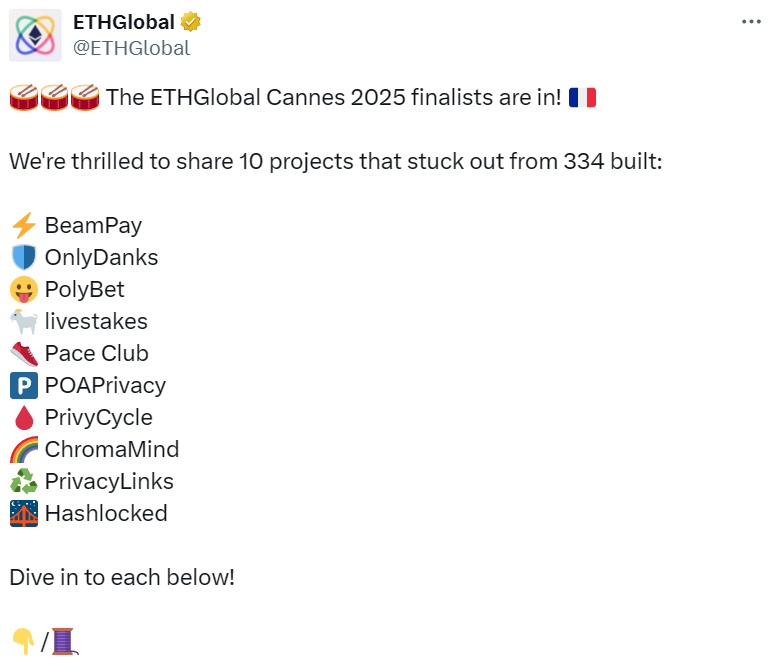Viewport: 771px width, 659px height.
Task: Click the red sneaker beside Pace Club
Action: tap(23, 354)
